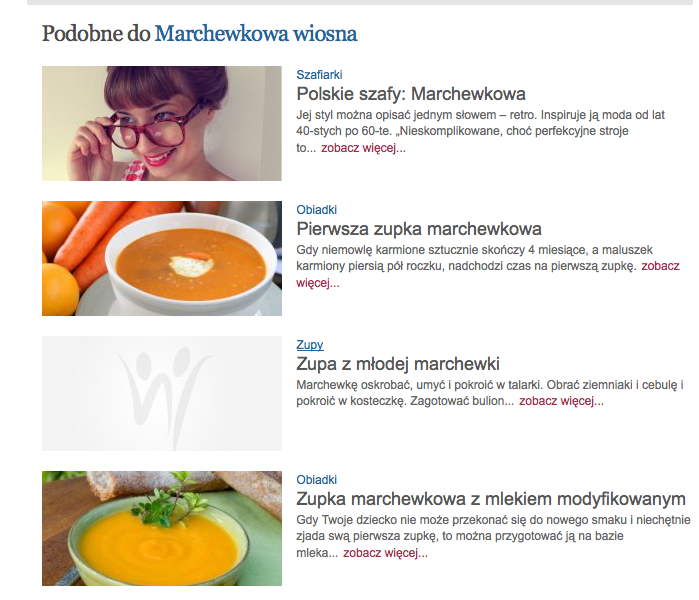This screenshot has width=699, height=600.
Task: Click zobacz więcej under Zupa z młodej marchewki
Action: click(x=561, y=401)
